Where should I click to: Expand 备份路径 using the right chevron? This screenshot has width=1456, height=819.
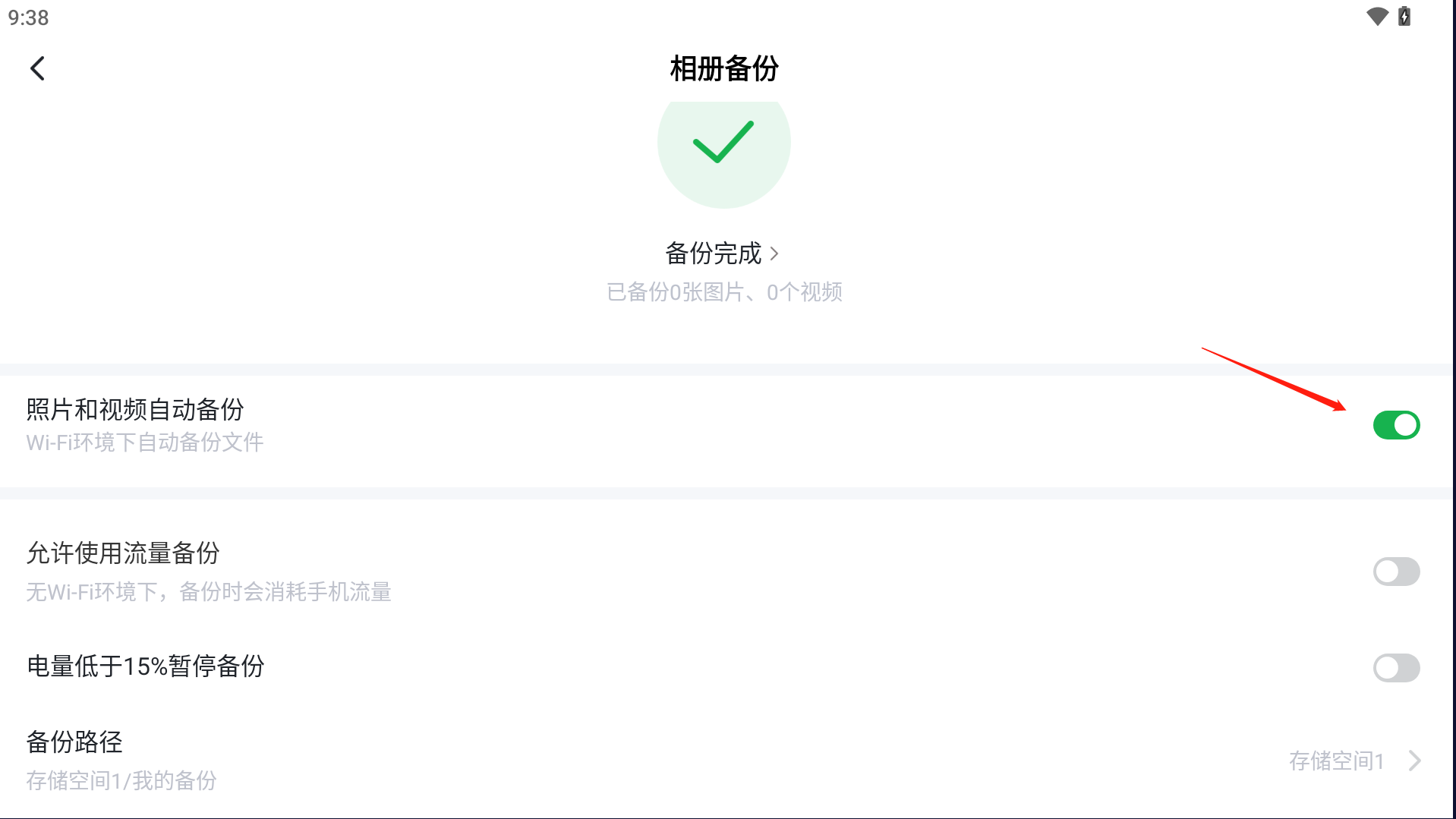point(1414,761)
